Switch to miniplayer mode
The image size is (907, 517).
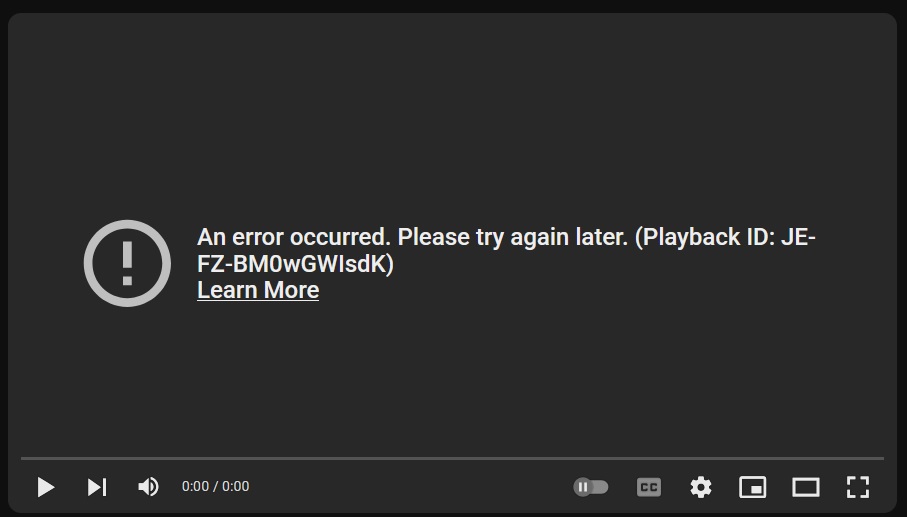click(753, 487)
